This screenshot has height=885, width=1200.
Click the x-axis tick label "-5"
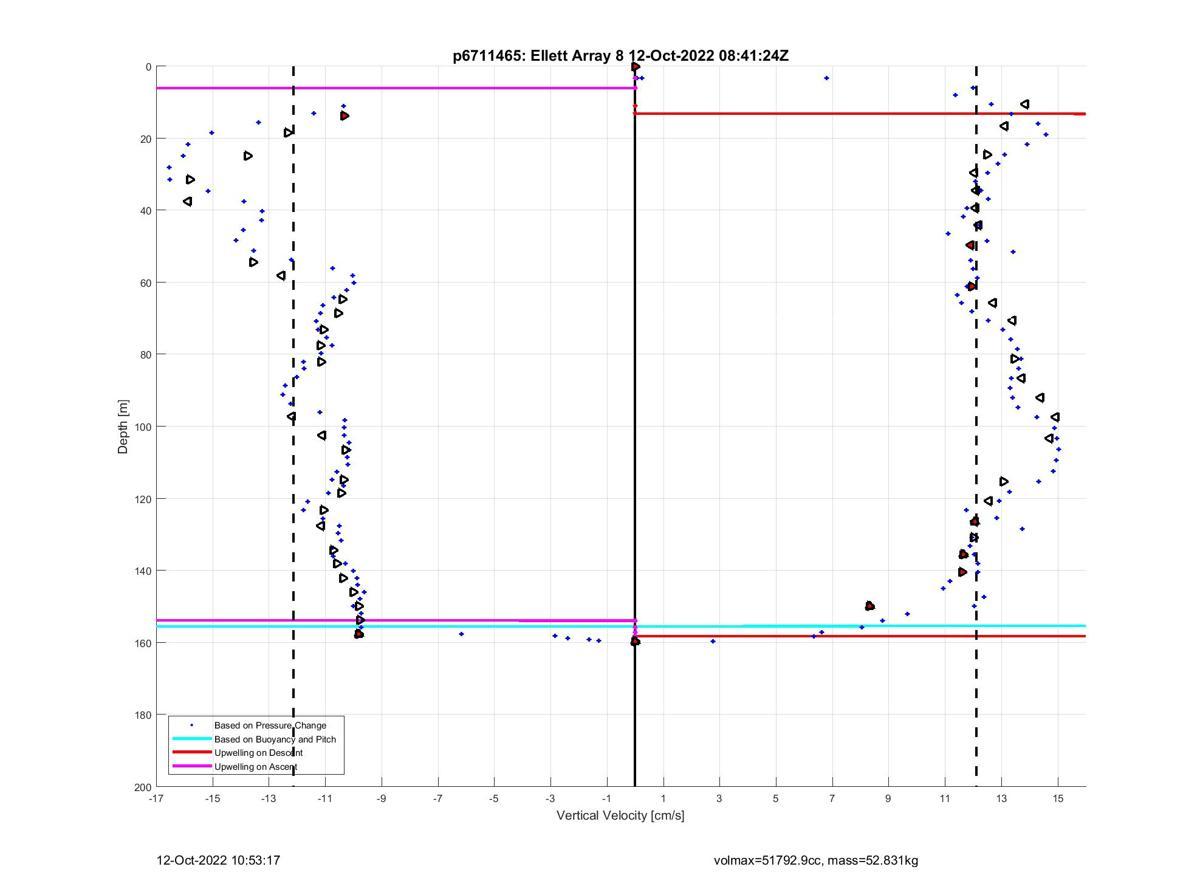tap(494, 798)
